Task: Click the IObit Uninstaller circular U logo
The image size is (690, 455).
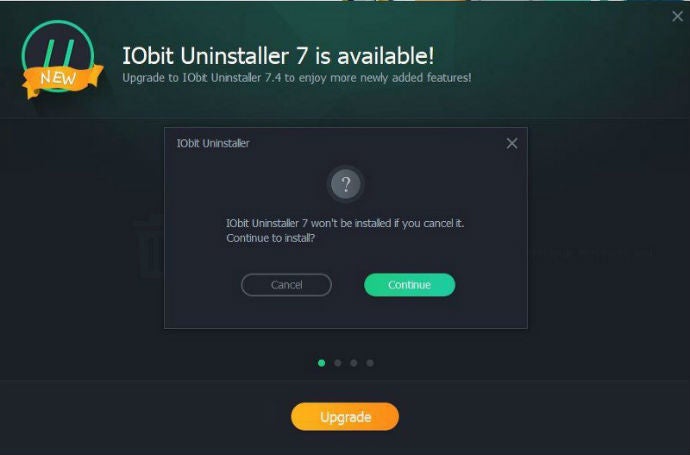Action: point(58,56)
